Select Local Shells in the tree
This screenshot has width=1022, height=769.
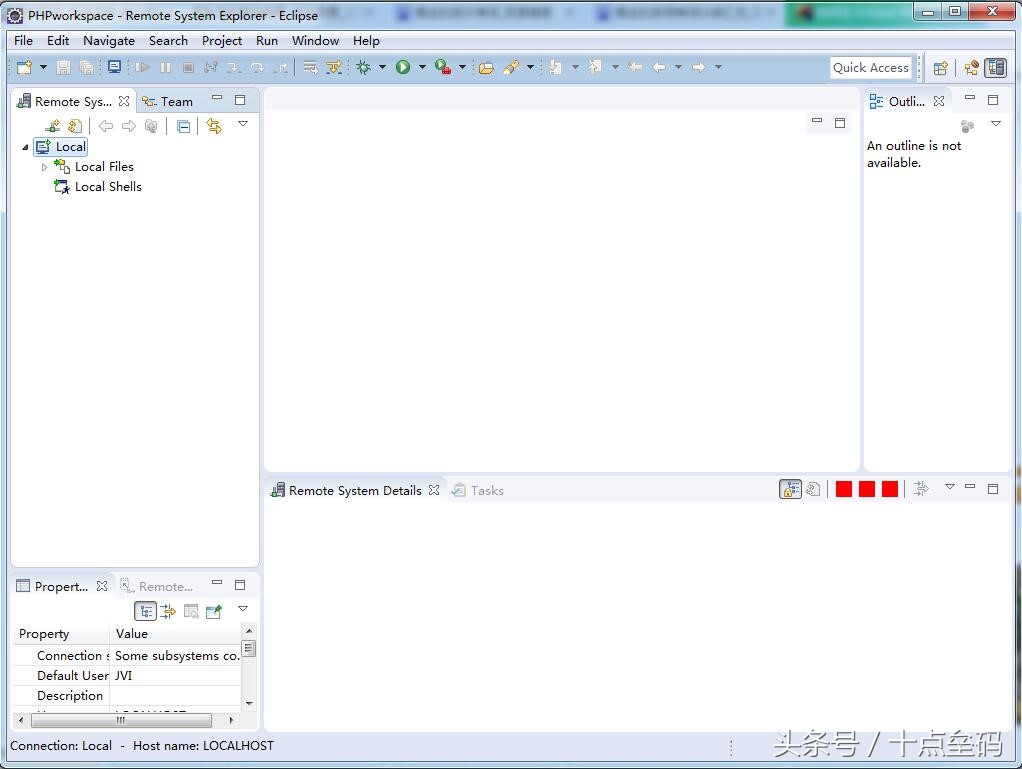(108, 187)
